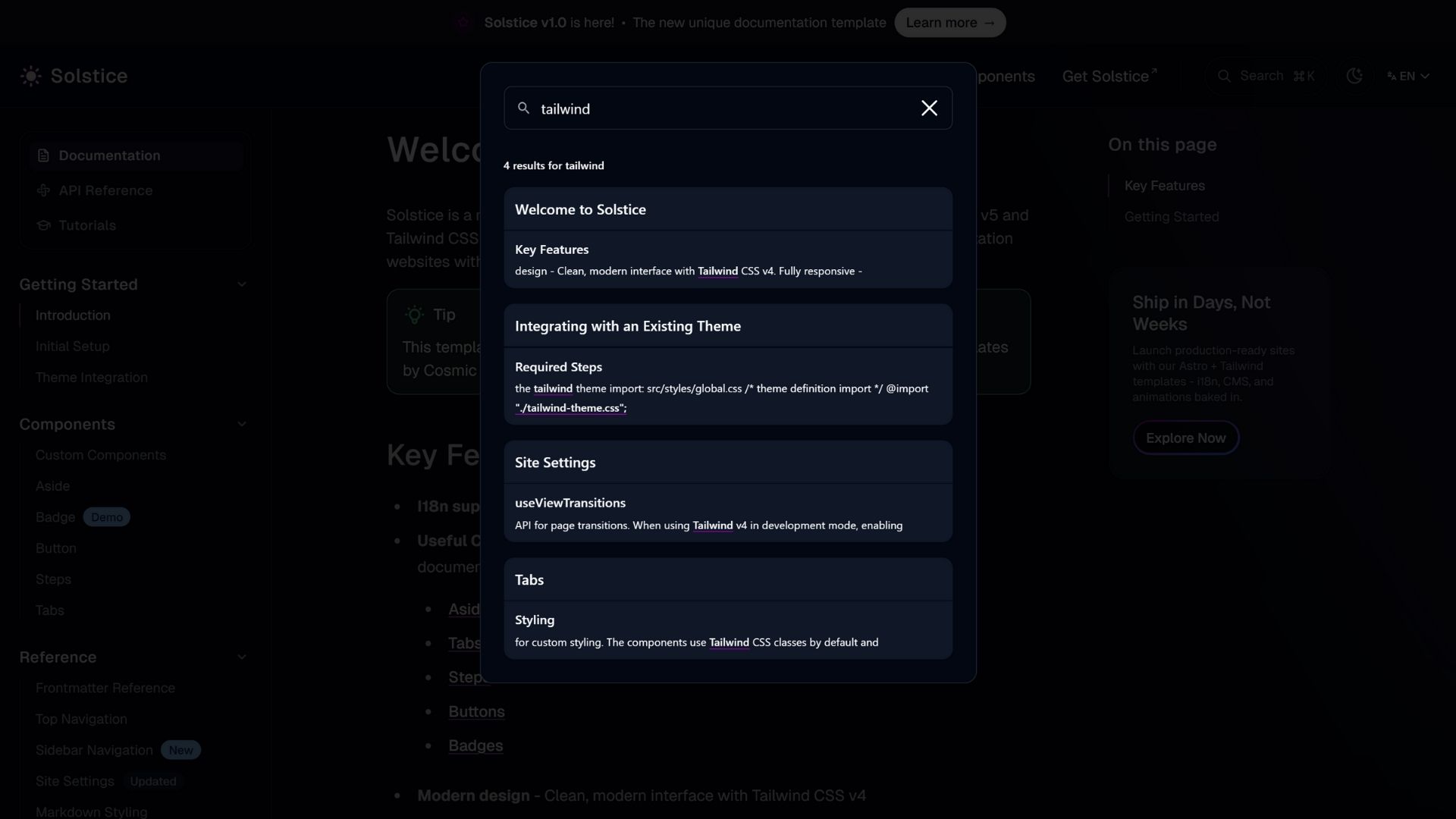Click the lightbulb Tip icon

[414, 315]
